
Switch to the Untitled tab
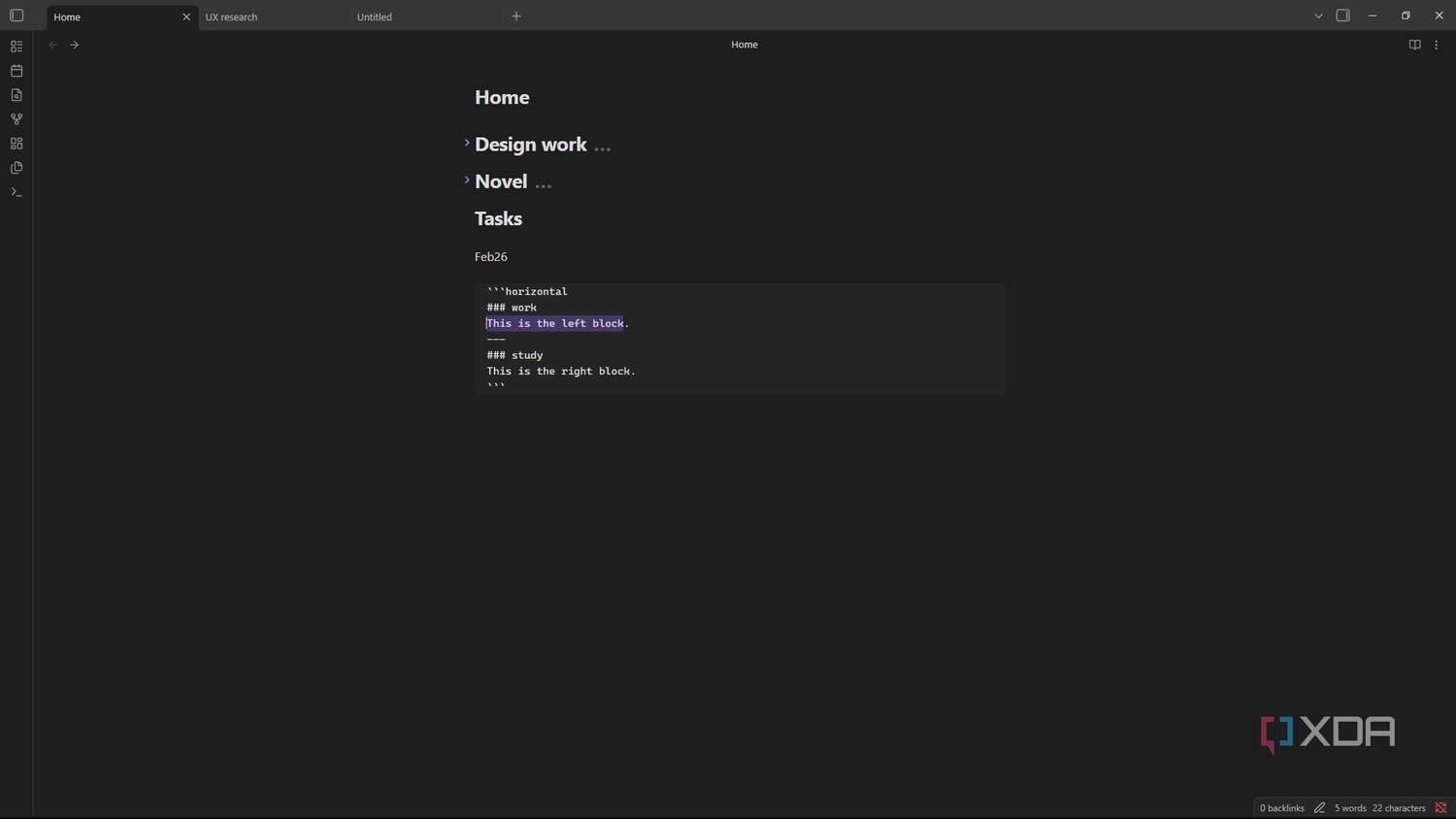coord(426,16)
